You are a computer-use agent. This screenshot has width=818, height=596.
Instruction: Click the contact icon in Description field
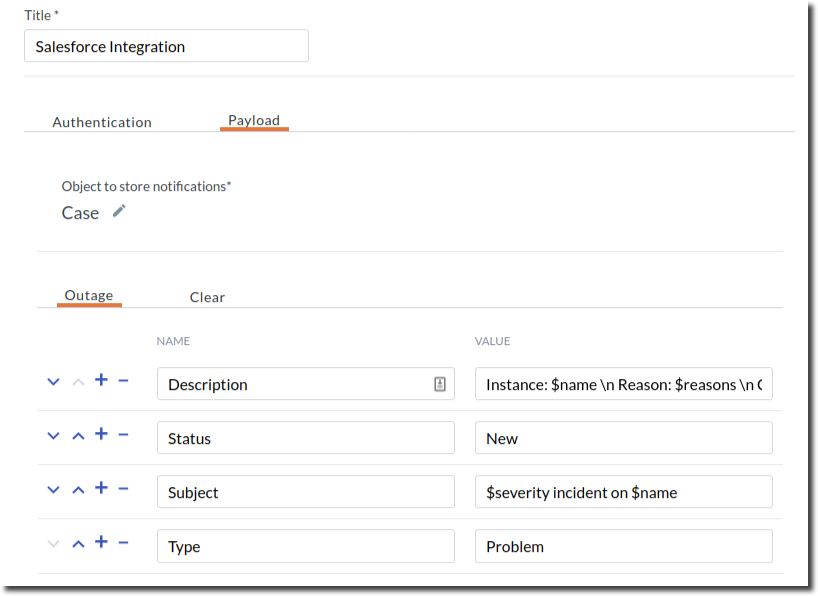439,384
